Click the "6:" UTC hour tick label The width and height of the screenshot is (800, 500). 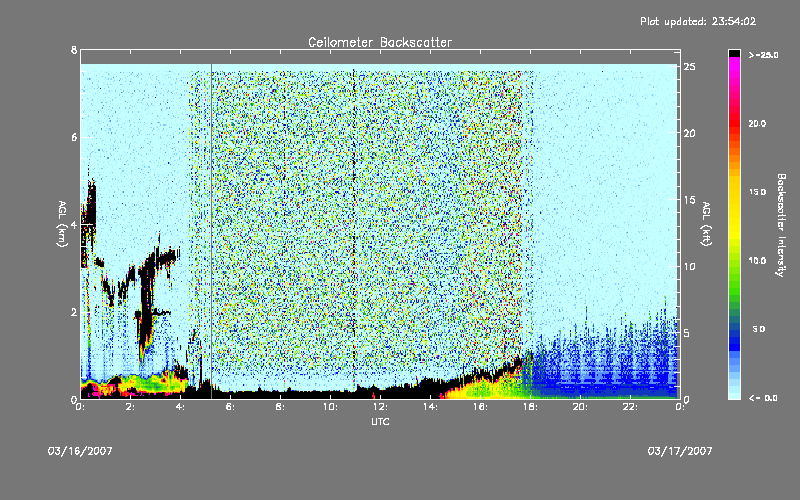point(231,407)
